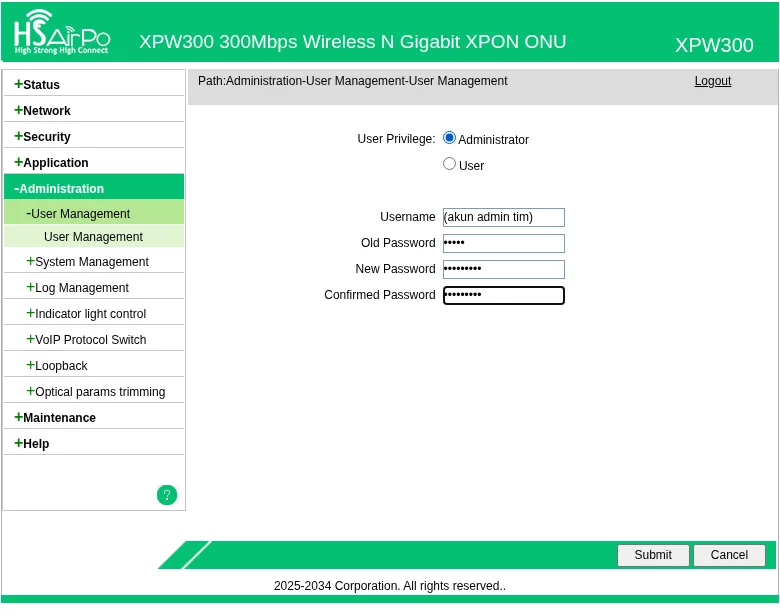
Task: Click the Cancel button
Action: click(729, 555)
